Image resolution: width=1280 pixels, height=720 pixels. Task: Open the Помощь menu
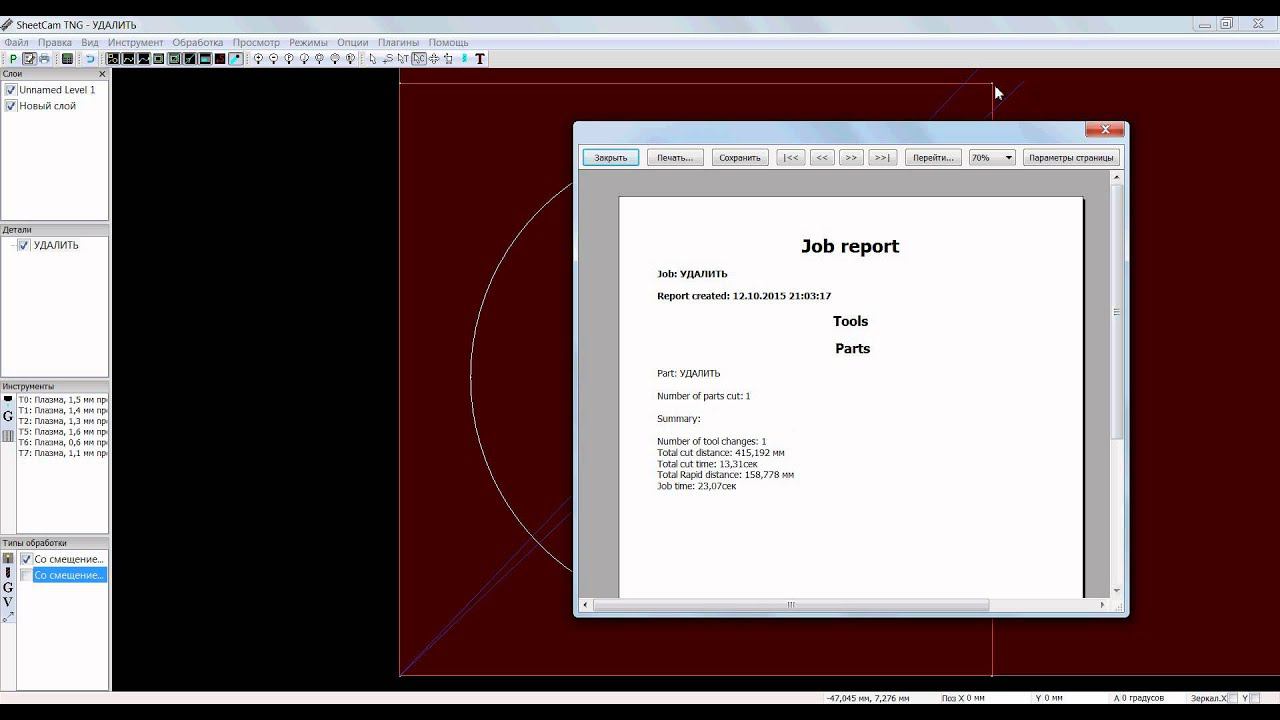[449, 43]
